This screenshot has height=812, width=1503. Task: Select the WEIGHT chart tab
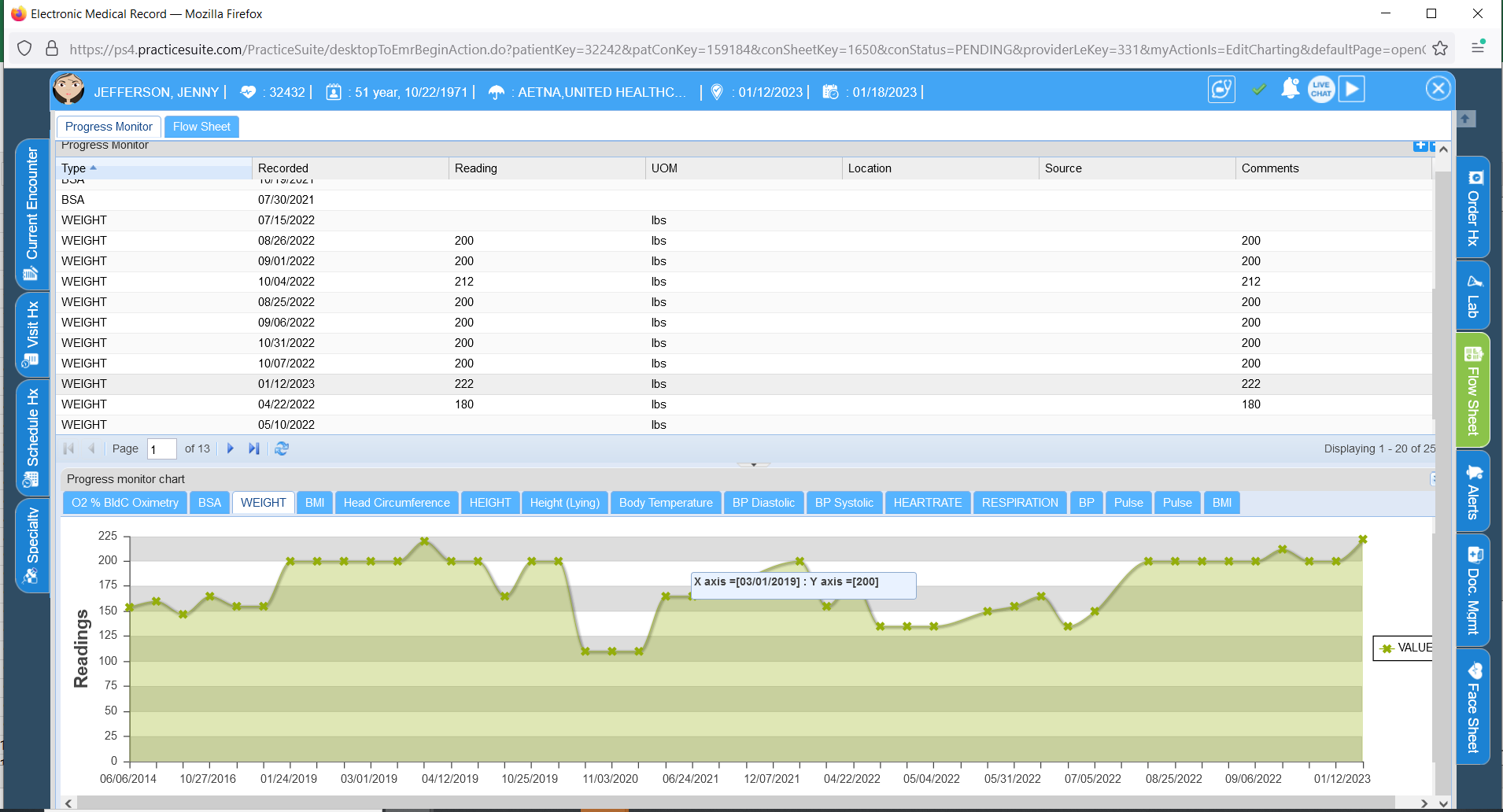click(264, 503)
